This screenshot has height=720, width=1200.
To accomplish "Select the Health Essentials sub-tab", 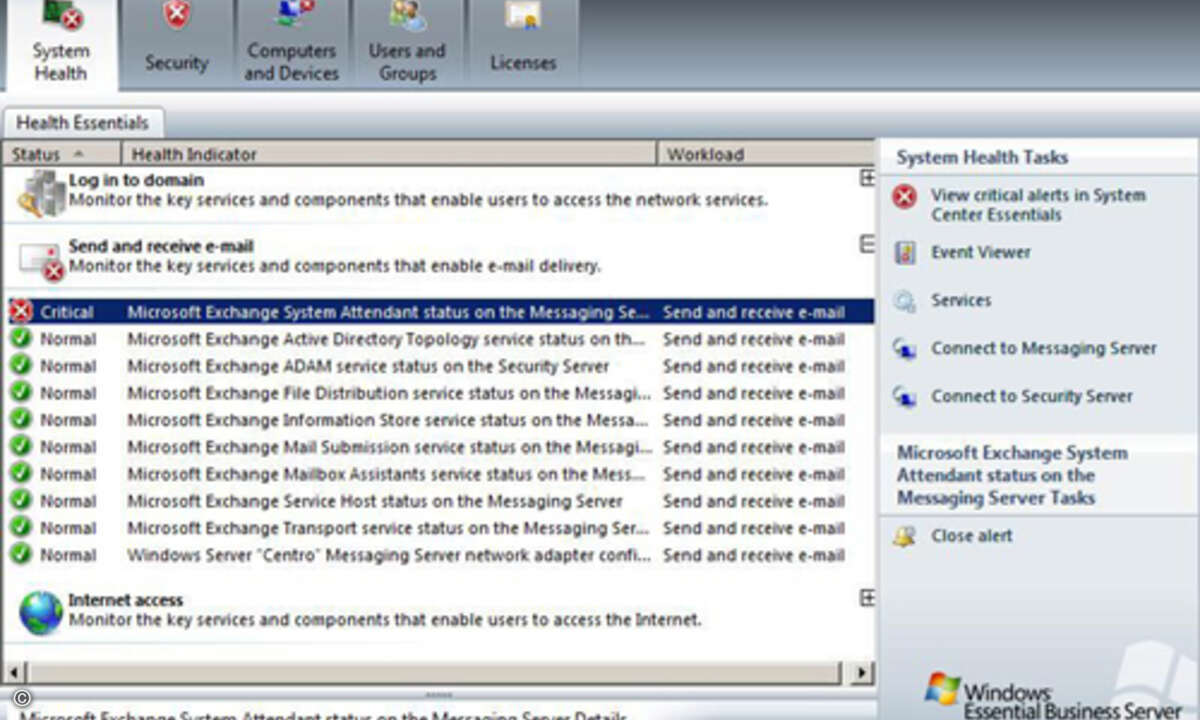I will [83, 123].
